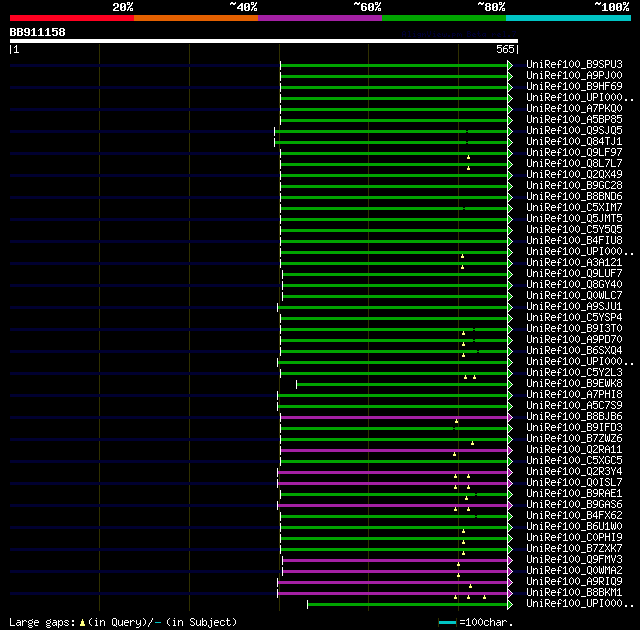Click the yellow gap marker under the Q8L7L7 bar
Viewport: 640px width, 630px height.
click(x=469, y=168)
